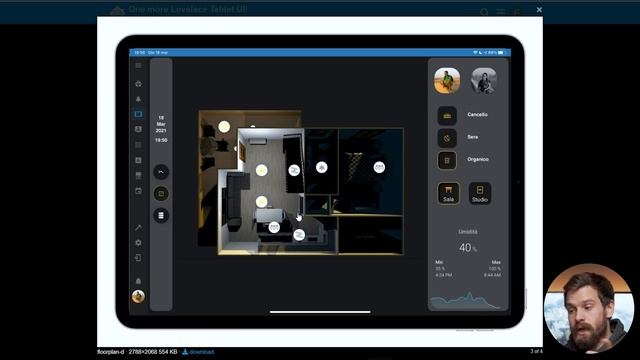
Task: Open the home icon in the tablet sidebar
Action: tap(138, 84)
